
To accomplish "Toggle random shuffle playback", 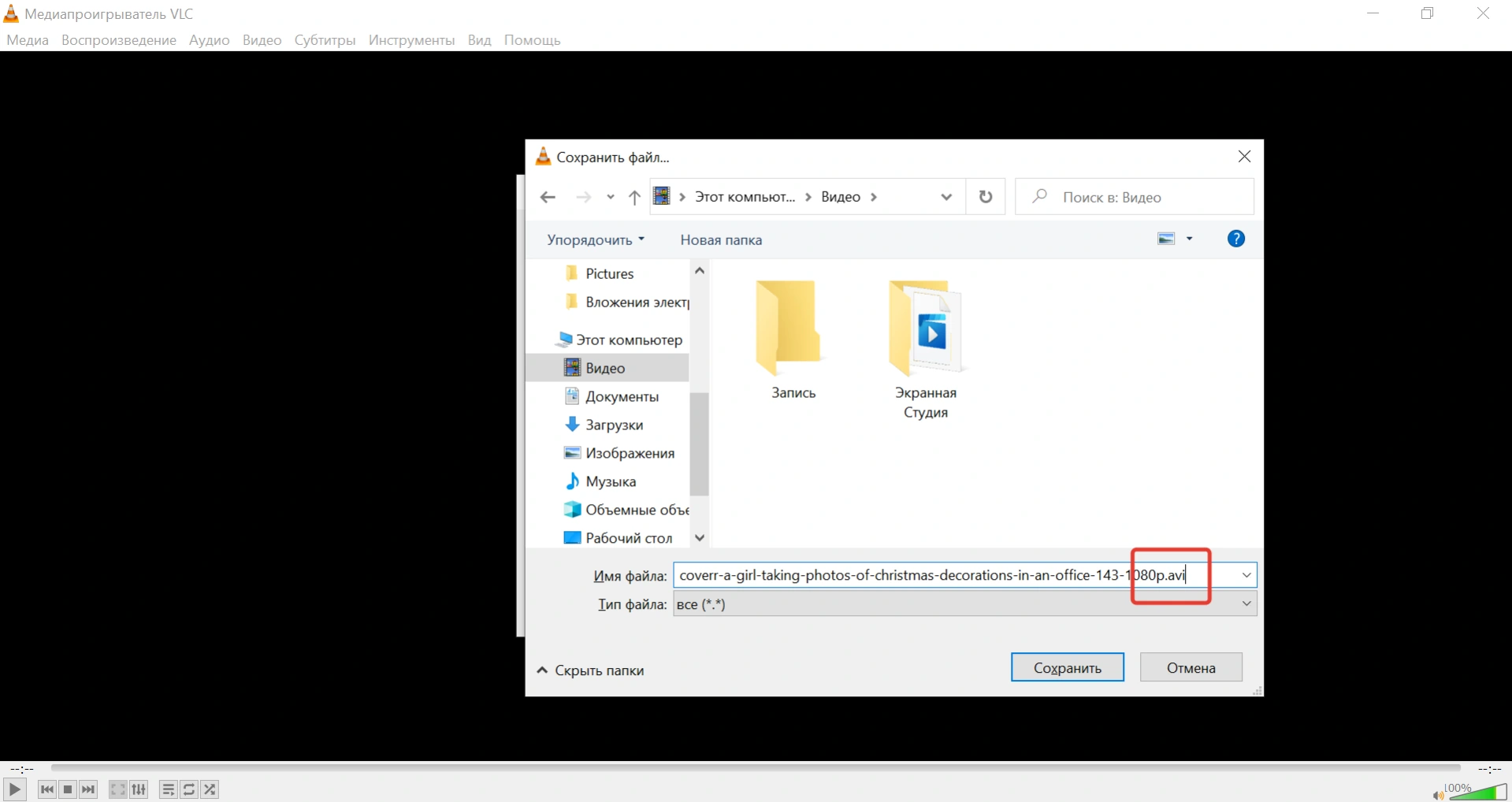I will pos(210,789).
